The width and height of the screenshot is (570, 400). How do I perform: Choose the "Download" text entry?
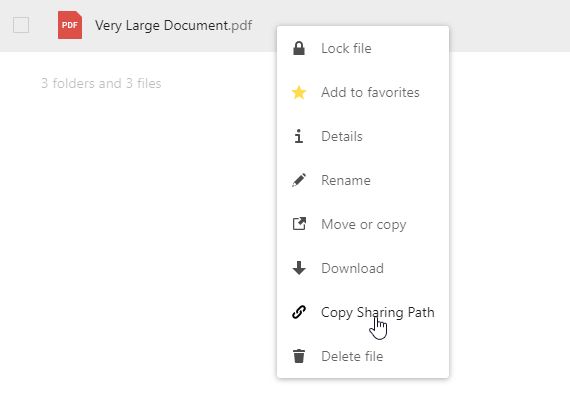point(353,268)
